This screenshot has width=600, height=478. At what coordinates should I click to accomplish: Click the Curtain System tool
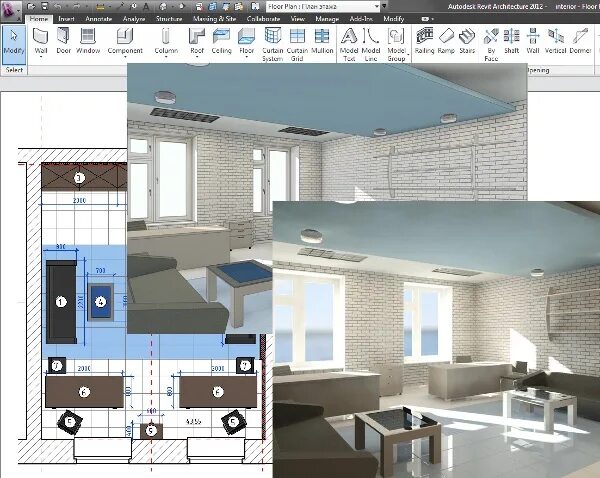point(272,44)
